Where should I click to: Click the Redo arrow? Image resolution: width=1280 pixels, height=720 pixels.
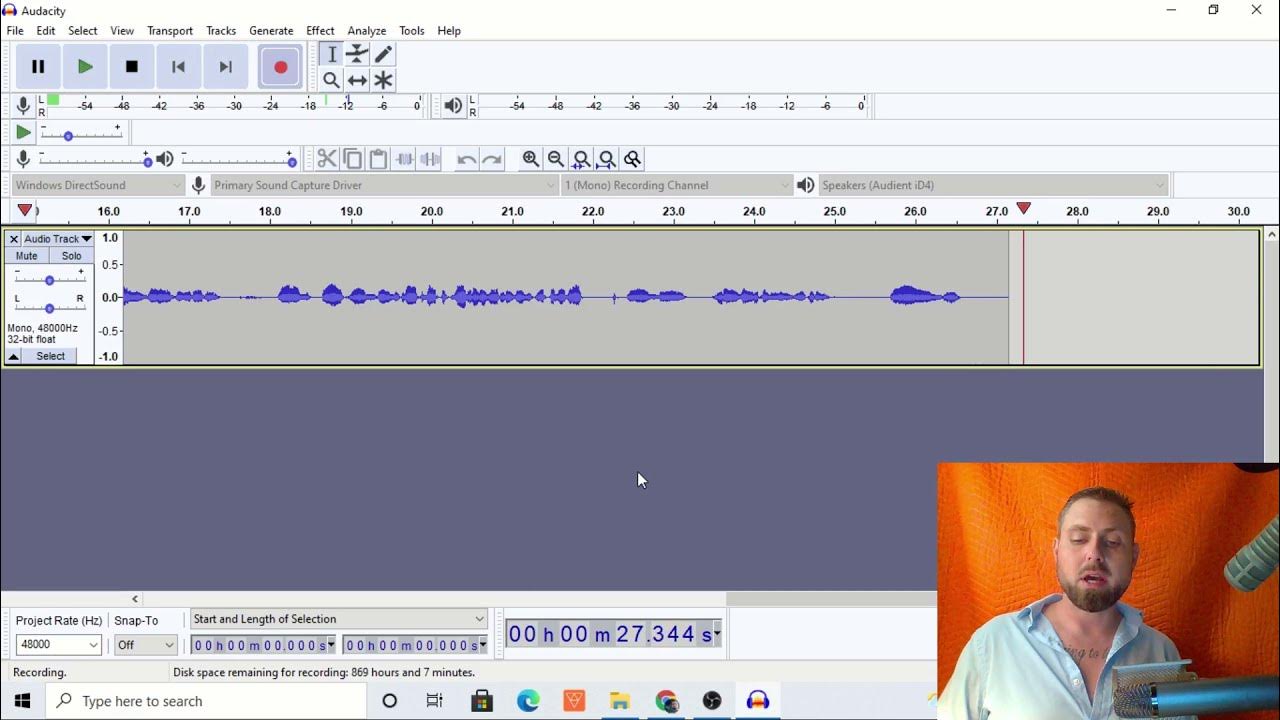[492, 159]
